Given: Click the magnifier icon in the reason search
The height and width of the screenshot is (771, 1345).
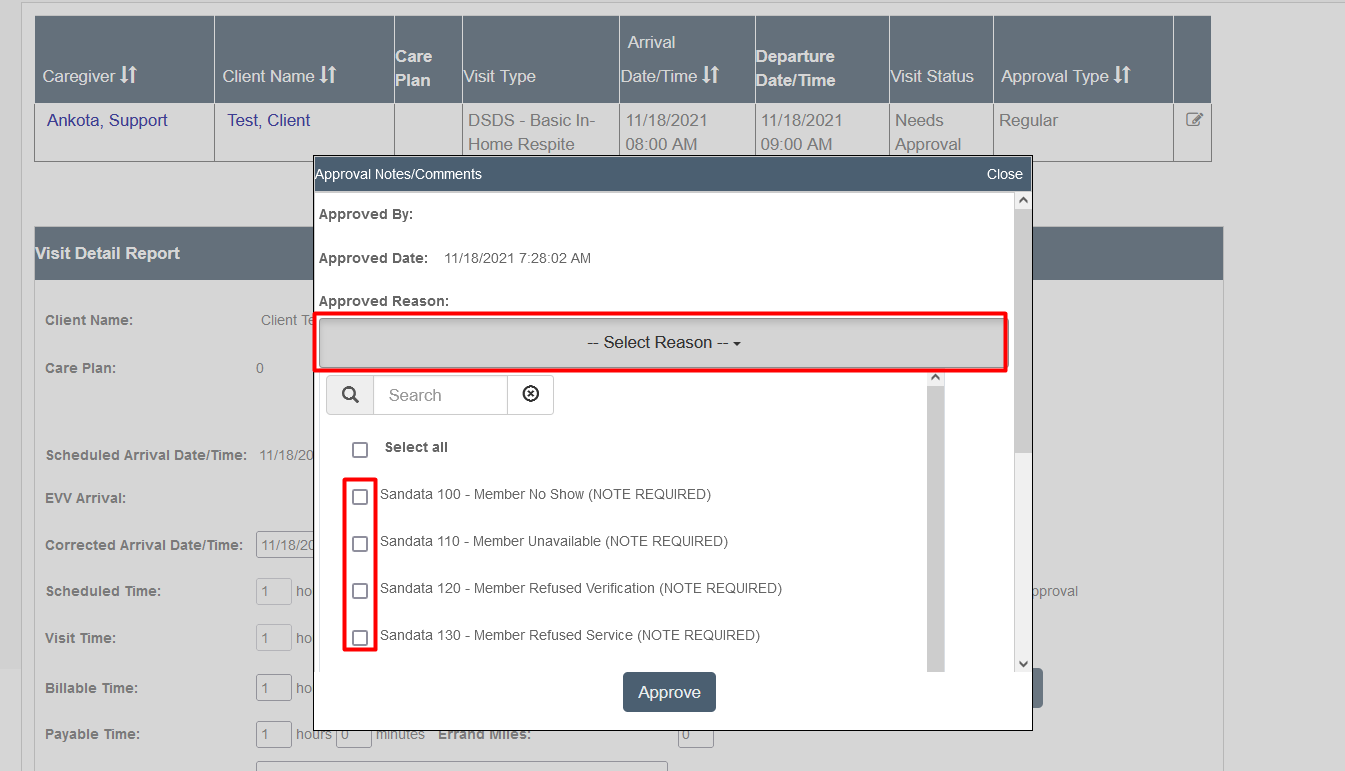Looking at the screenshot, I should [x=349, y=395].
